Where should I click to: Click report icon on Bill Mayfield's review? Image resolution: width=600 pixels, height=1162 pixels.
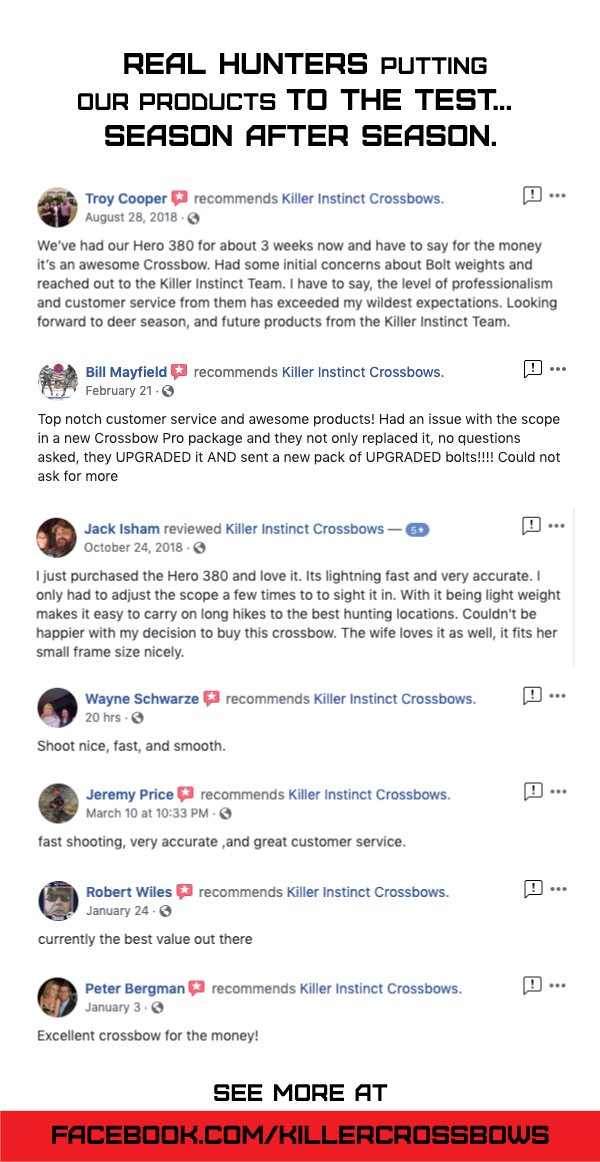tap(532, 370)
